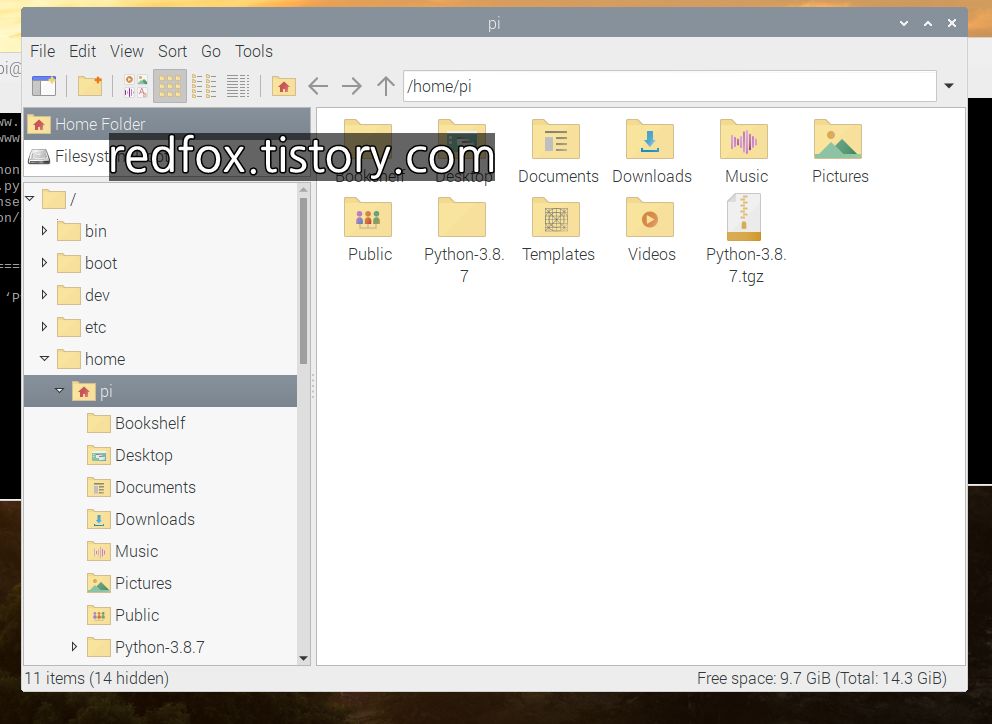Click the /home/pi path field
Image resolution: width=992 pixels, height=724 pixels.
pos(669,86)
